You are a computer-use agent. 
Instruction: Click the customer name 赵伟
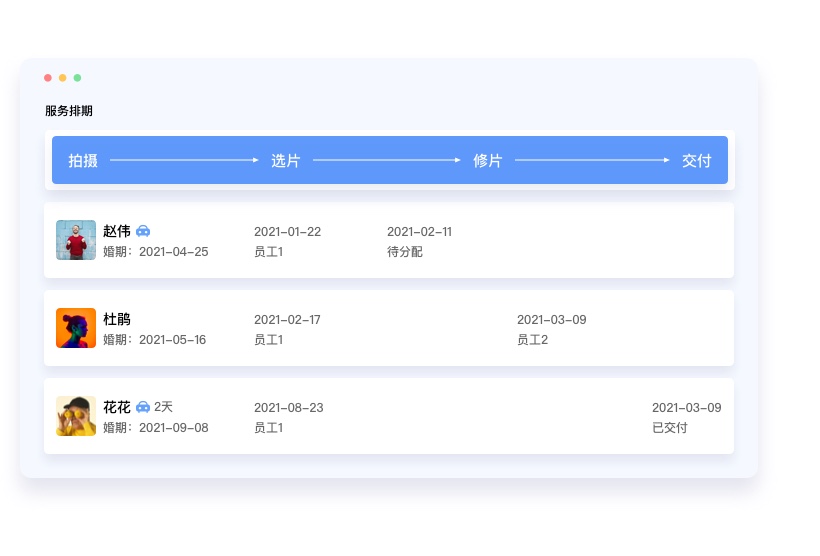coord(117,231)
